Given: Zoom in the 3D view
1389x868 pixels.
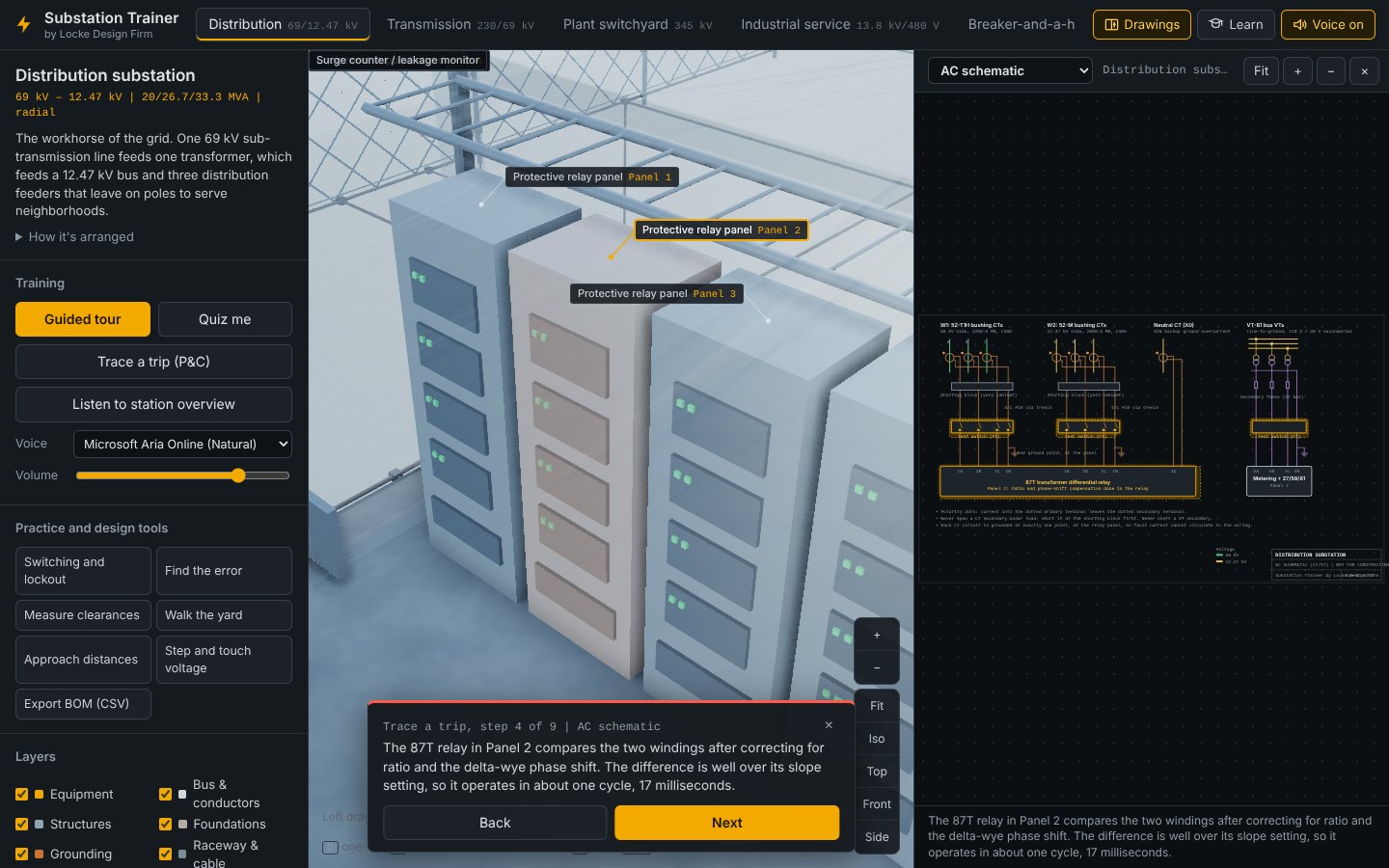Looking at the screenshot, I should [x=877, y=636].
